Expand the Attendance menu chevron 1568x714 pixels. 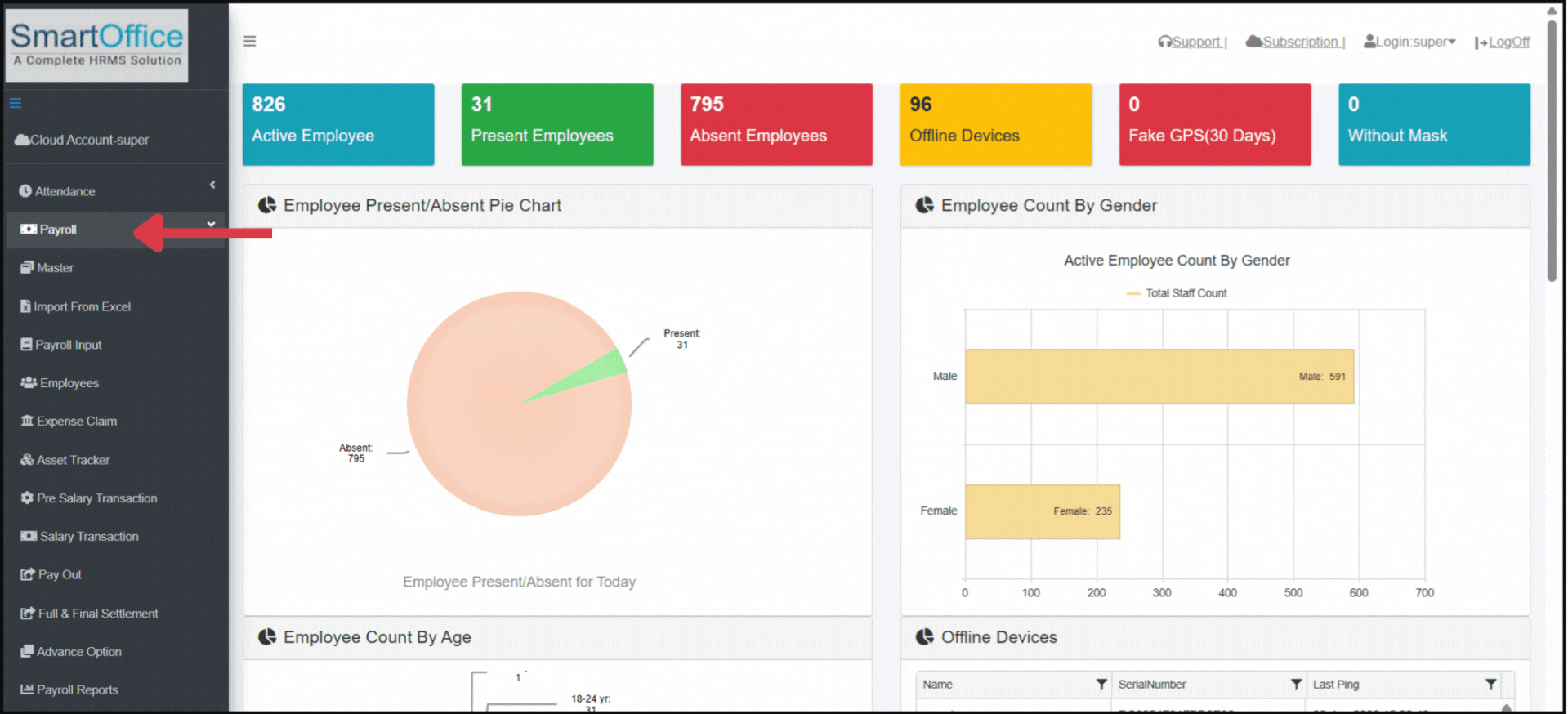(212, 185)
